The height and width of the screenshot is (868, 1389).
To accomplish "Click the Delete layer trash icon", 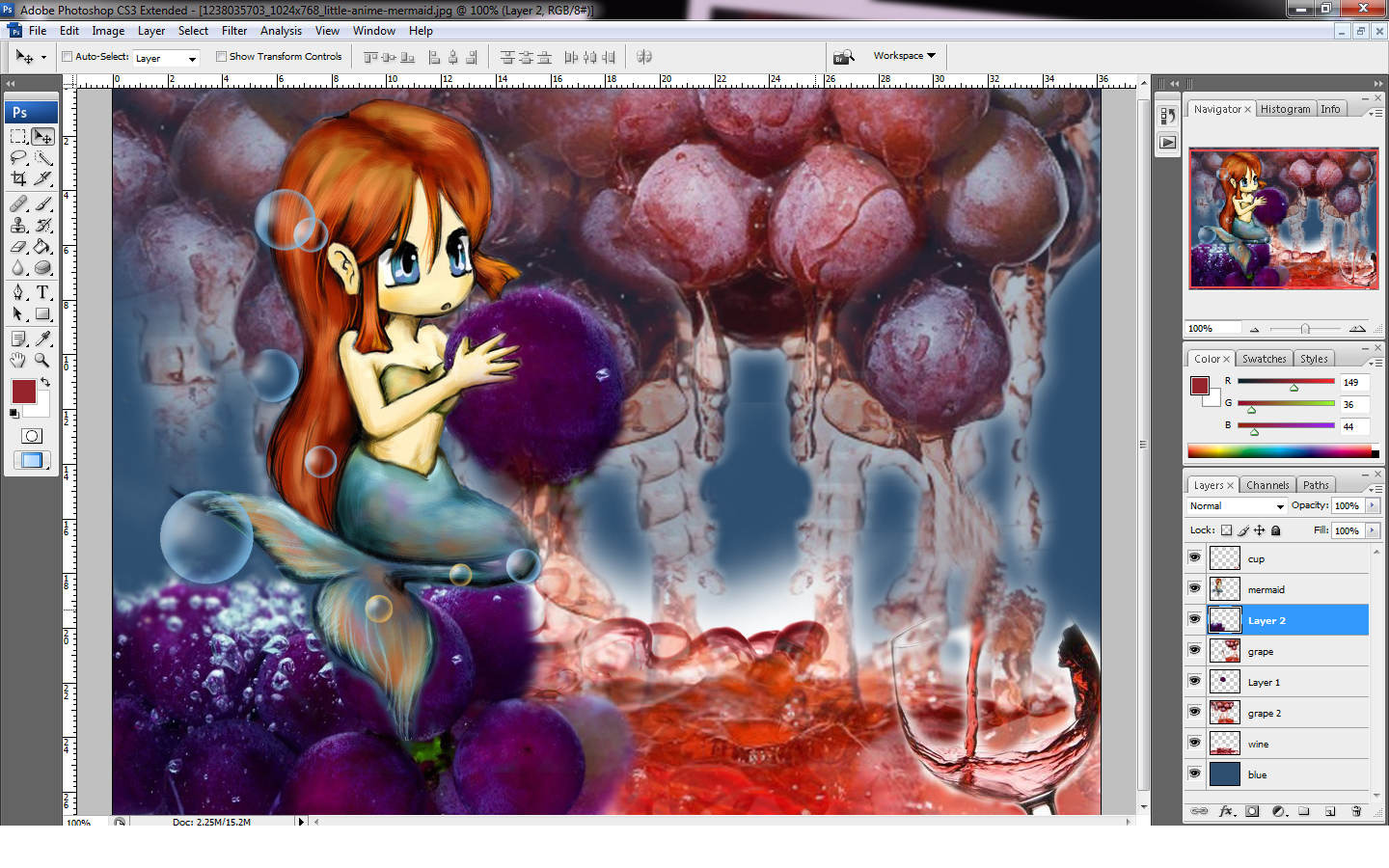I will (1356, 811).
